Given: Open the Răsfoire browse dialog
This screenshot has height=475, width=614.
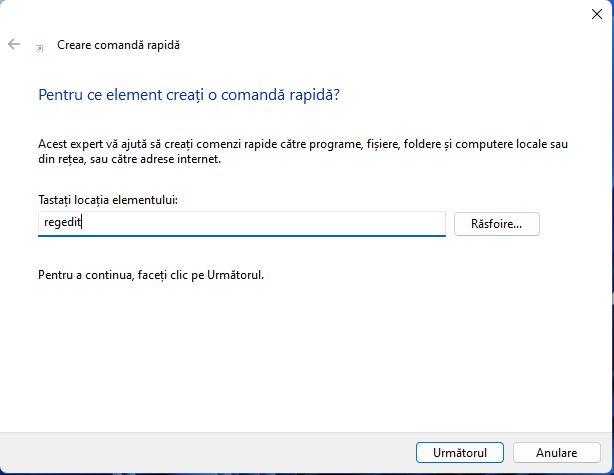Looking at the screenshot, I should [497, 224].
